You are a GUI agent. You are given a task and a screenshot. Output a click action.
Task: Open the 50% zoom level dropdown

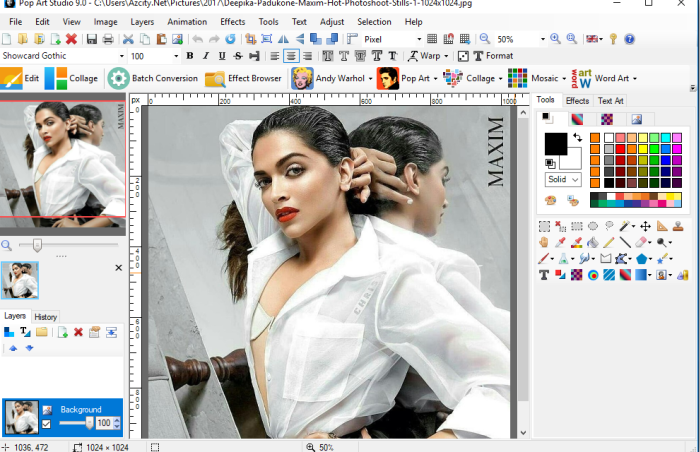pyautogui.click(x=542, y=39)
